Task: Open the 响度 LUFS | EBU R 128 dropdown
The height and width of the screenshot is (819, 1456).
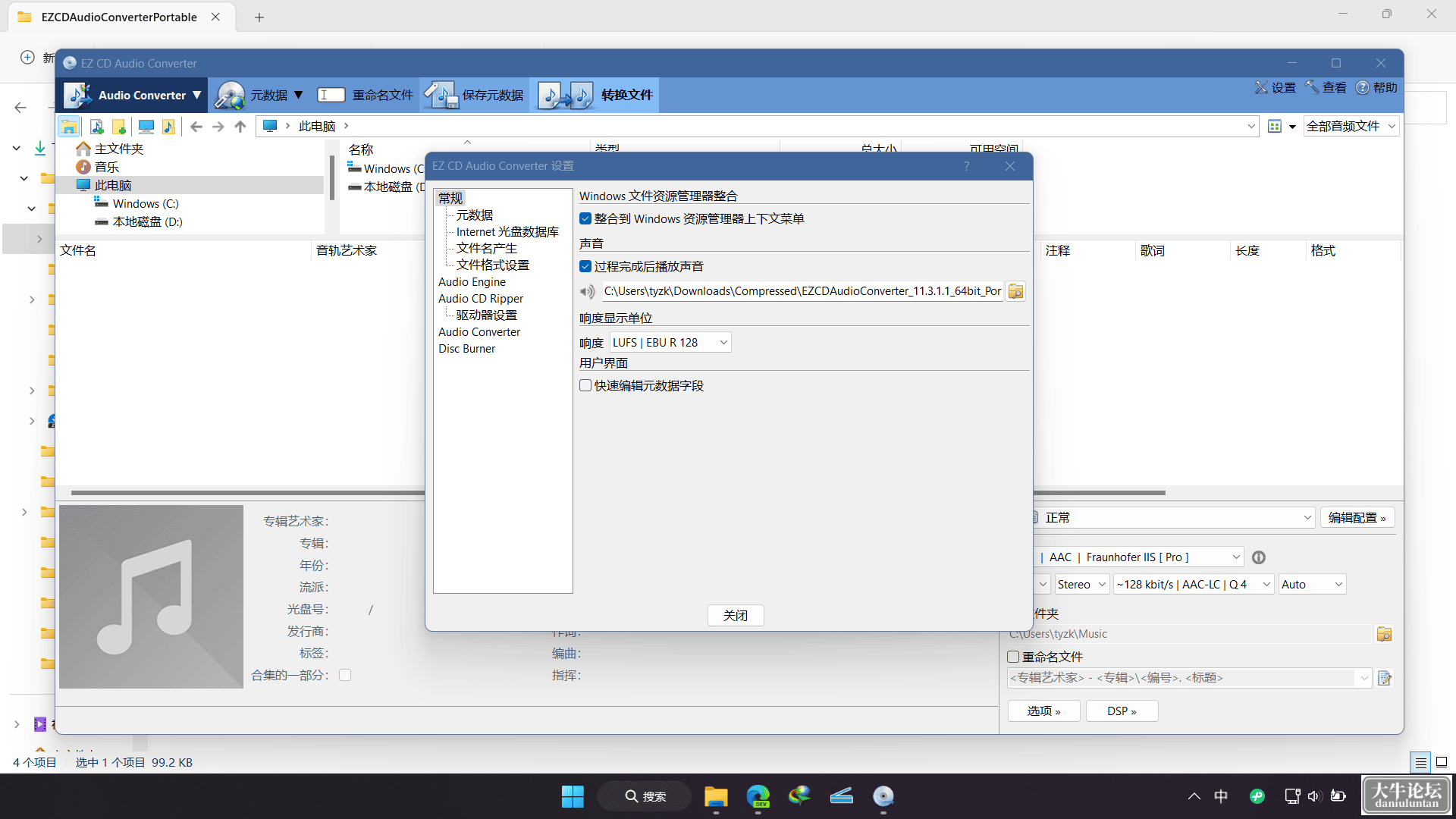Action: 670,343
